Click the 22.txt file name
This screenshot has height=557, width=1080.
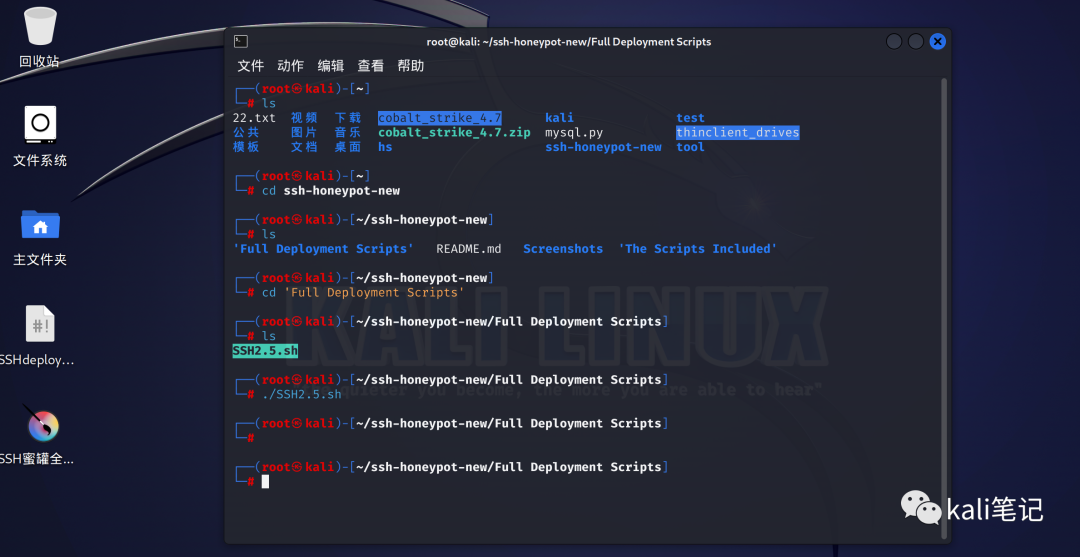point(254,118)
